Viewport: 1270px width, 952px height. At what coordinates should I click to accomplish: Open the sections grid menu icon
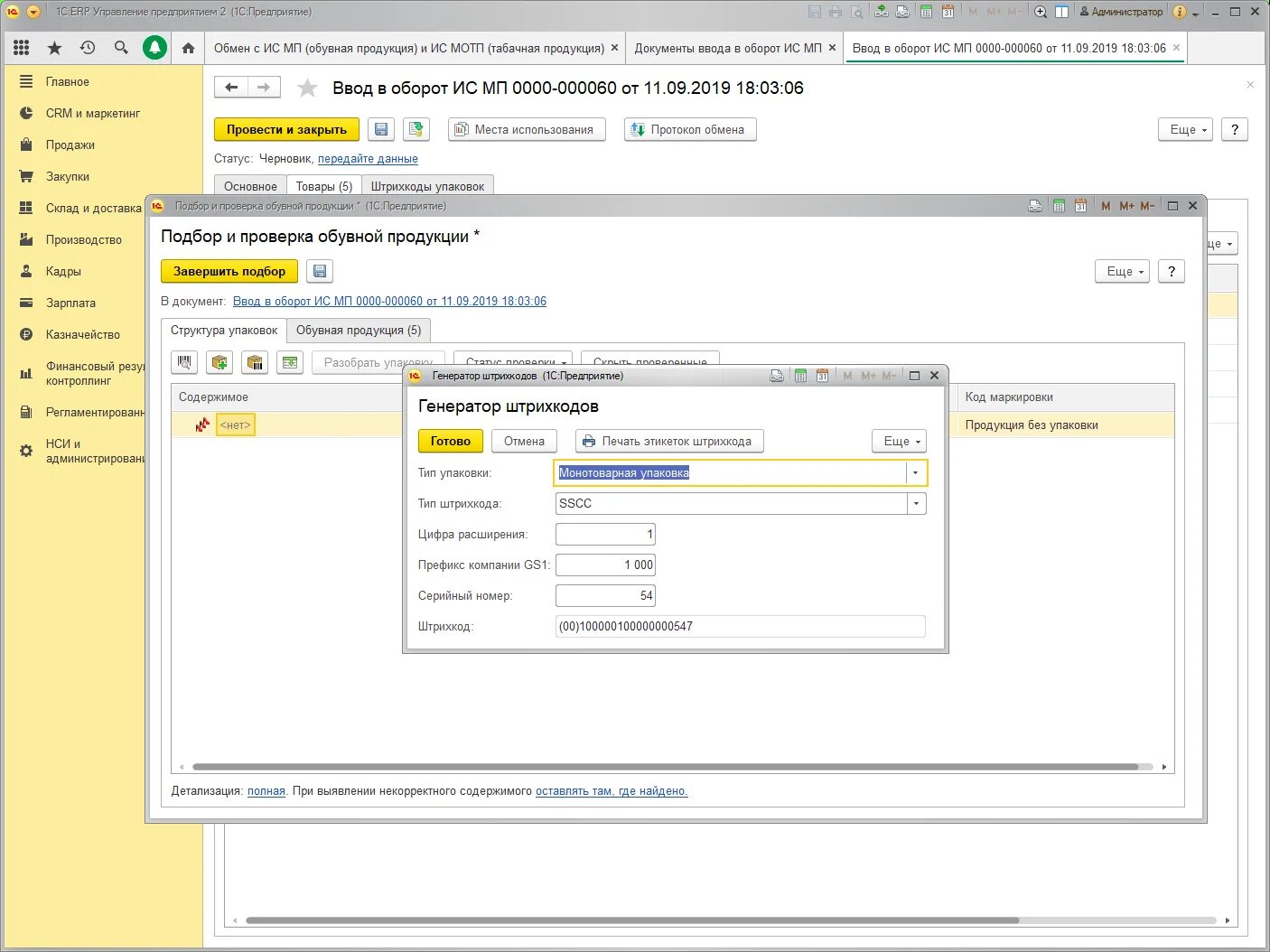[x=22, y=48]
